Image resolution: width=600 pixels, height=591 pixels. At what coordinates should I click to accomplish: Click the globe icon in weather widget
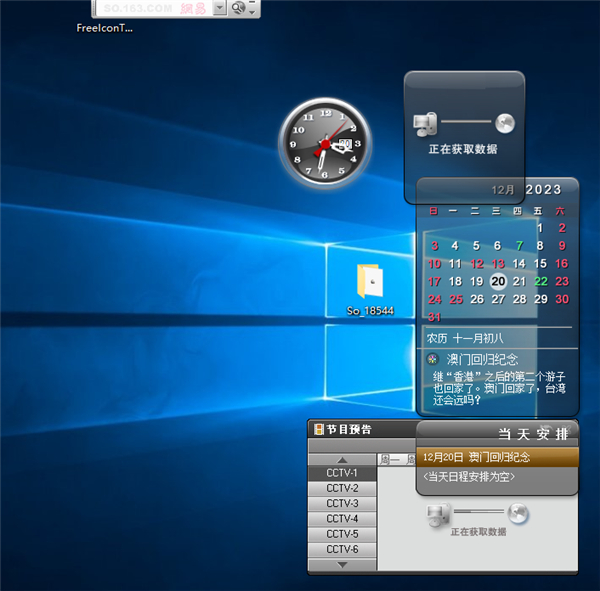tap(505, 124)
